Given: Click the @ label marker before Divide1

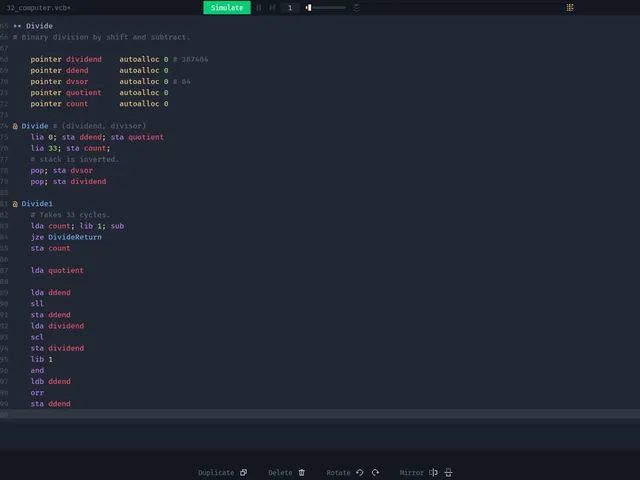Looking at the screenshot, I should [x=15, y=204].
